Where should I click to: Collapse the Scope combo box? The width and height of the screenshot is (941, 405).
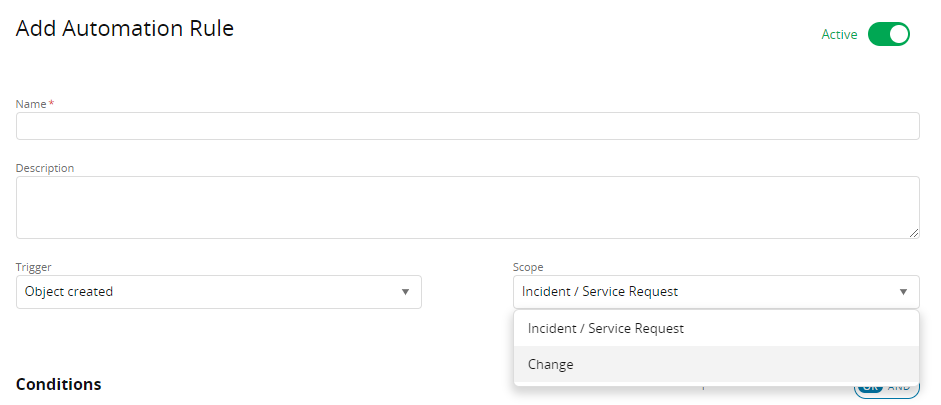[700, 292]
